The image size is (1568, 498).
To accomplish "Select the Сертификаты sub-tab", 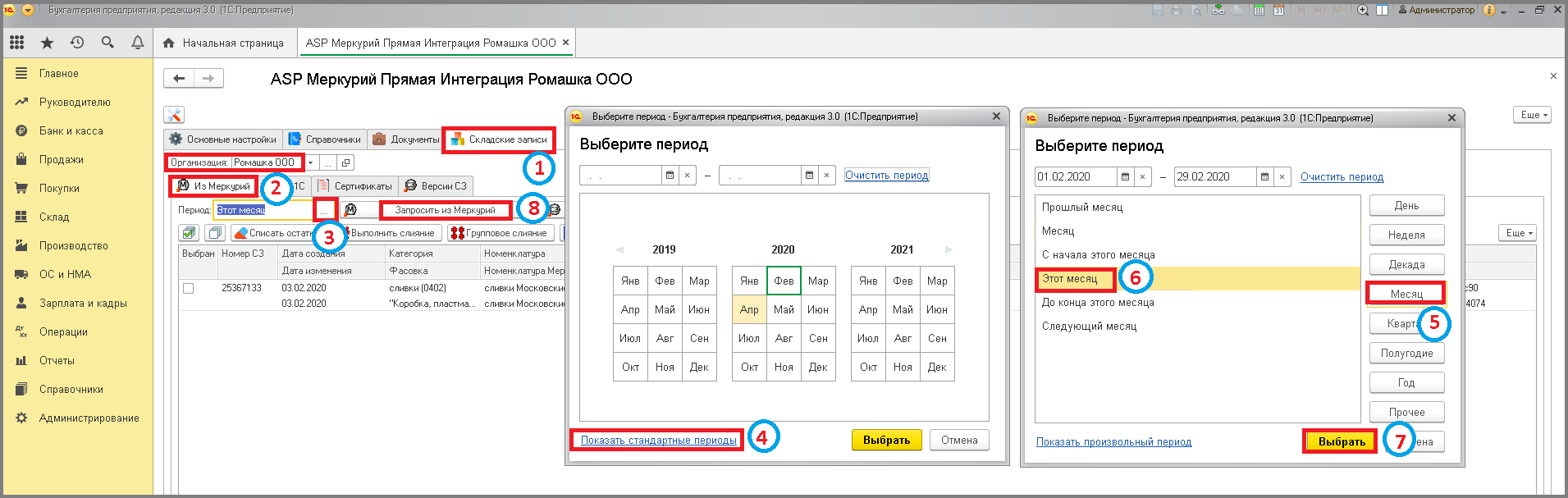I will click(x=355, y=186).
